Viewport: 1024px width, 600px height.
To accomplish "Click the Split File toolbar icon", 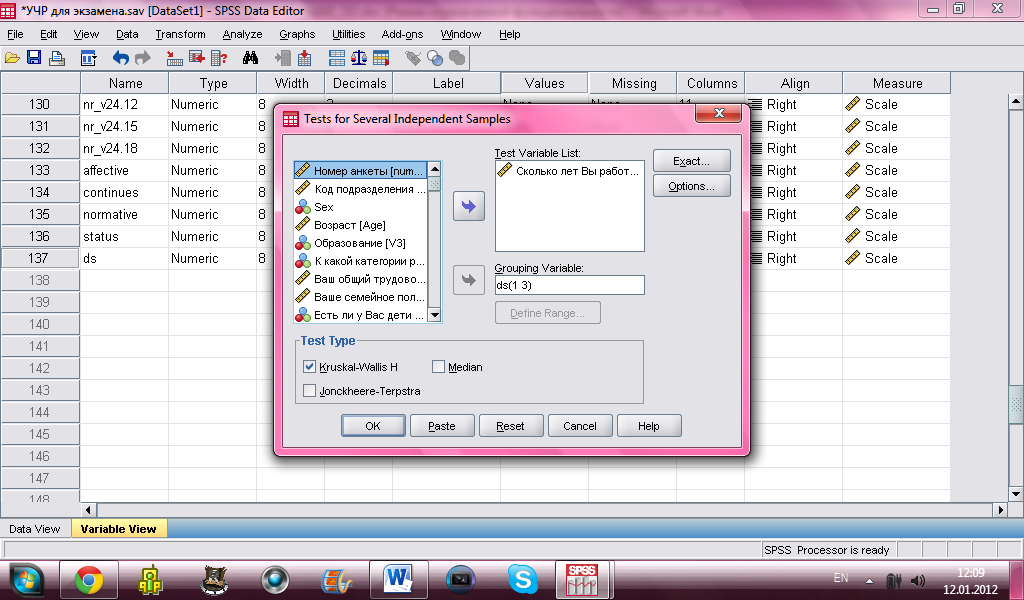I will pos(337,58).
